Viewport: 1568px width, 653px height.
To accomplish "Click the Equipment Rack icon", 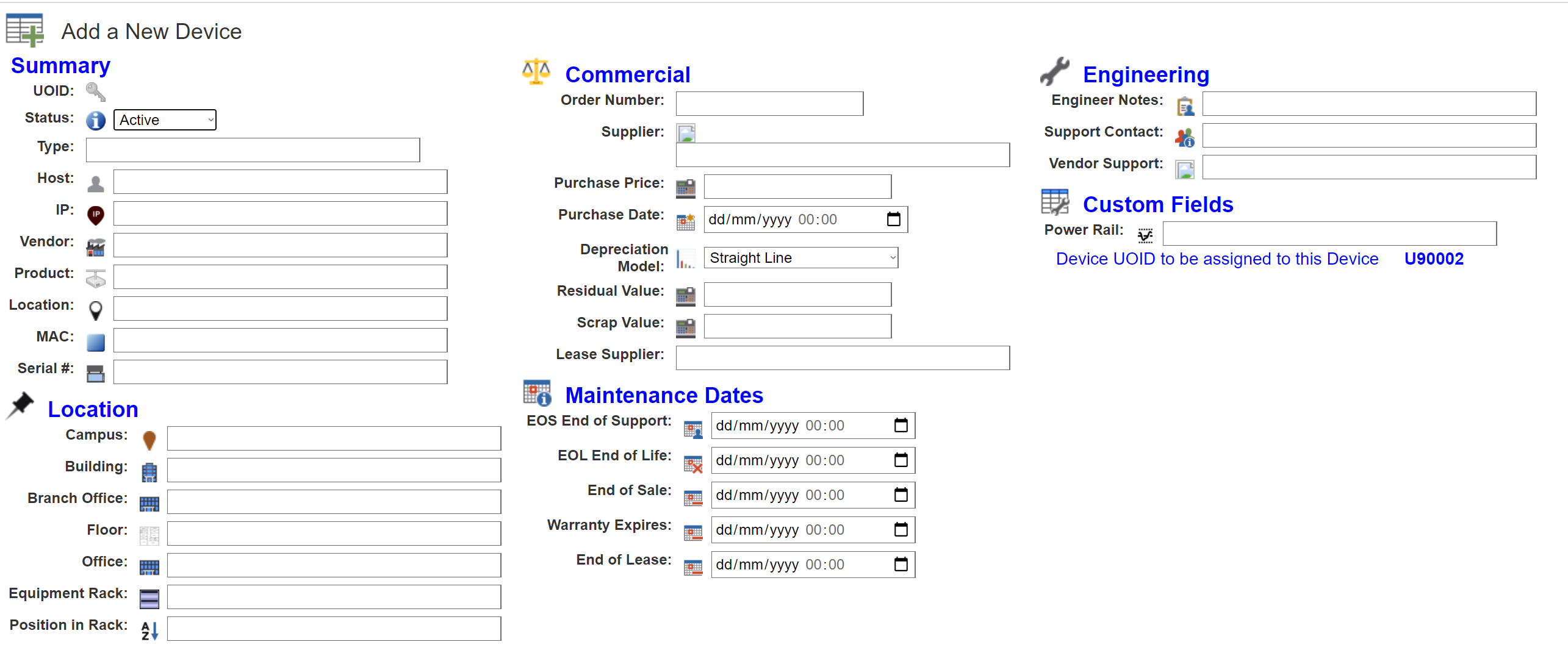I will pos(149,599).
